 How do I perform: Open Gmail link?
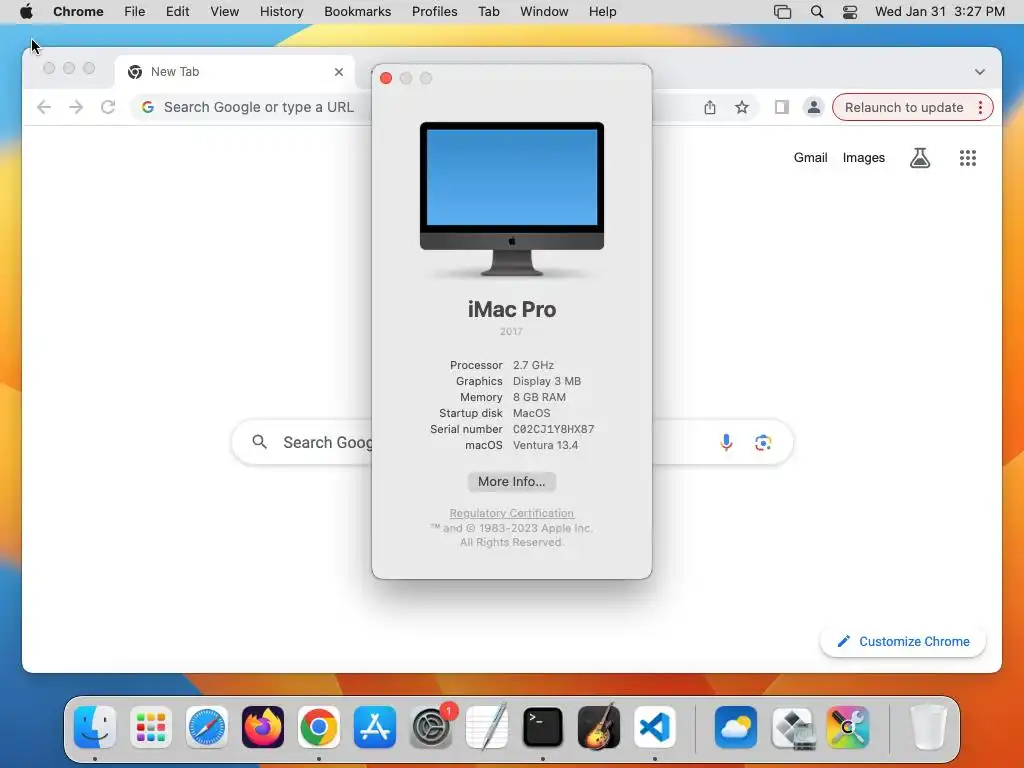(810, 157)
